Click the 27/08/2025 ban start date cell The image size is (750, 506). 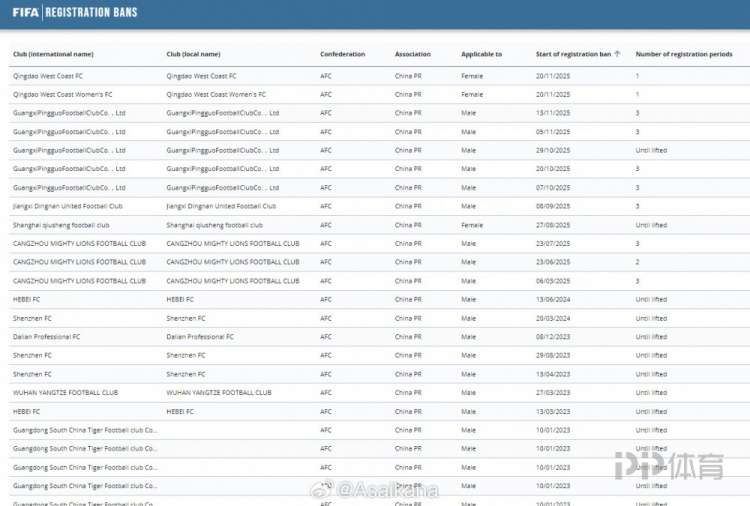click(x=552, y=225)
